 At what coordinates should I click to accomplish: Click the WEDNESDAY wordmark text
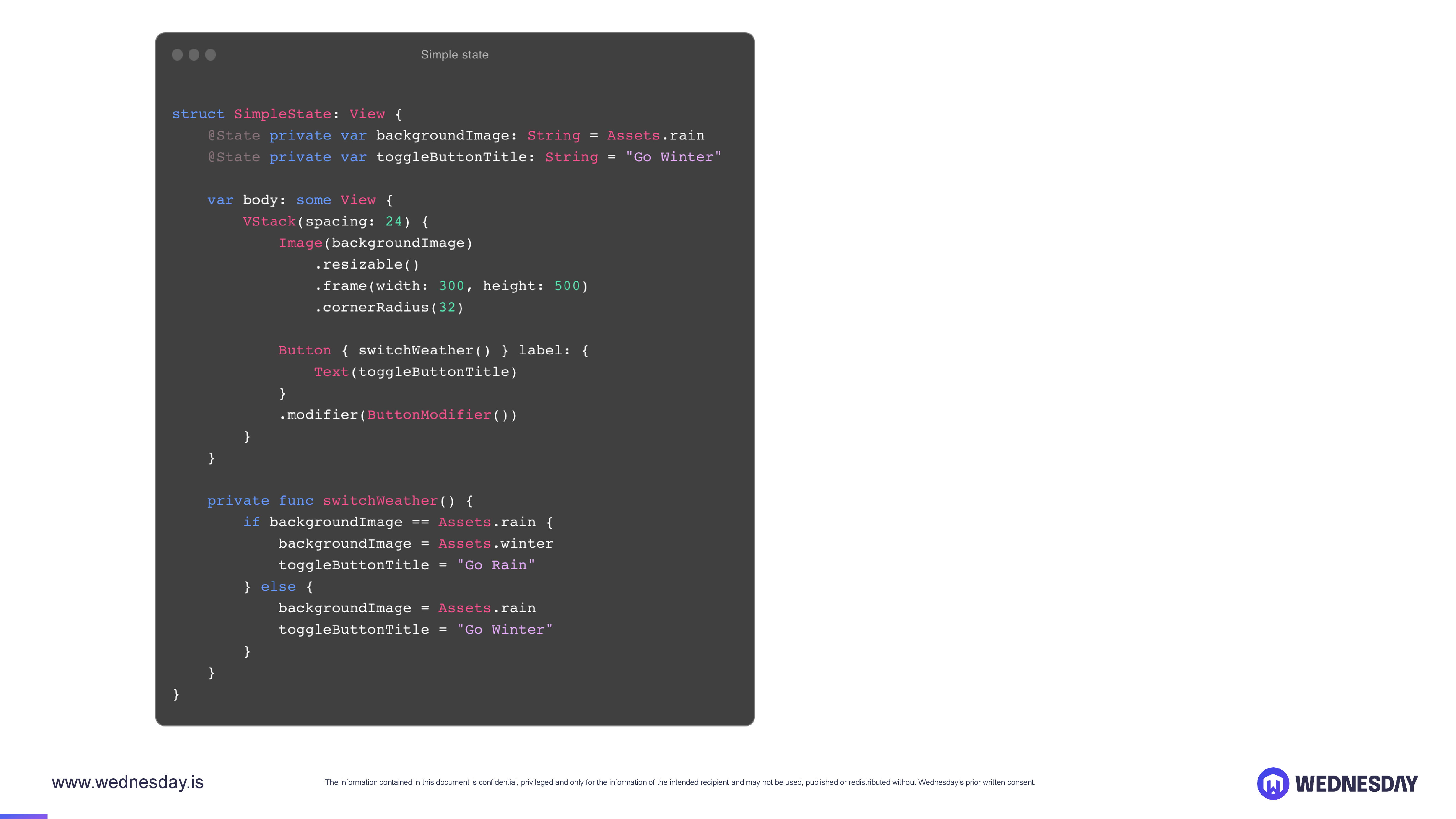pos(1357,784)
